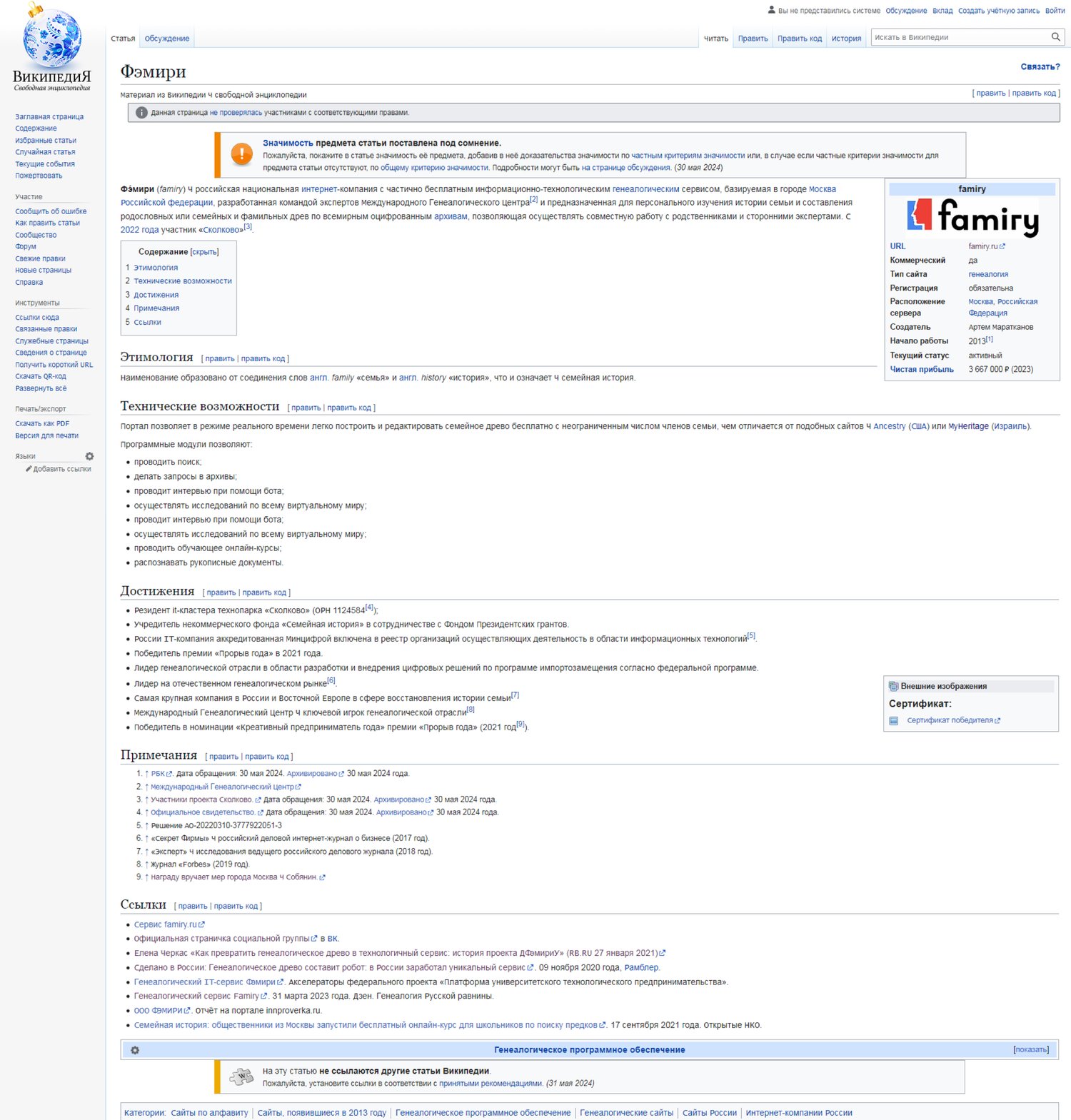1071x1120 pixels.
Task: Click архивам link in intro paragraph
Action: coord(451,216)
